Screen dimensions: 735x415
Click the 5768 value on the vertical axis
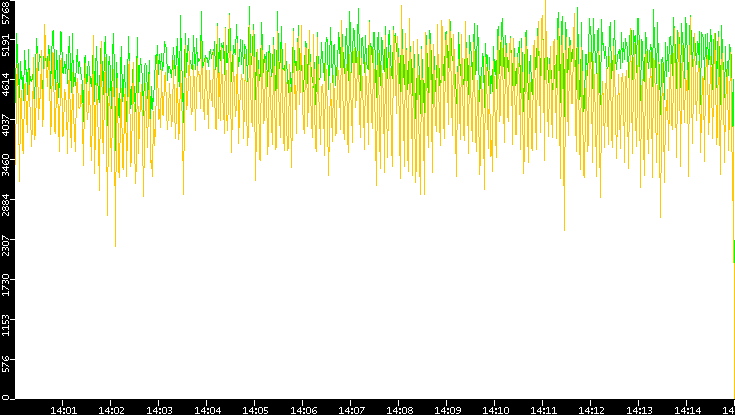pos(6,13)
